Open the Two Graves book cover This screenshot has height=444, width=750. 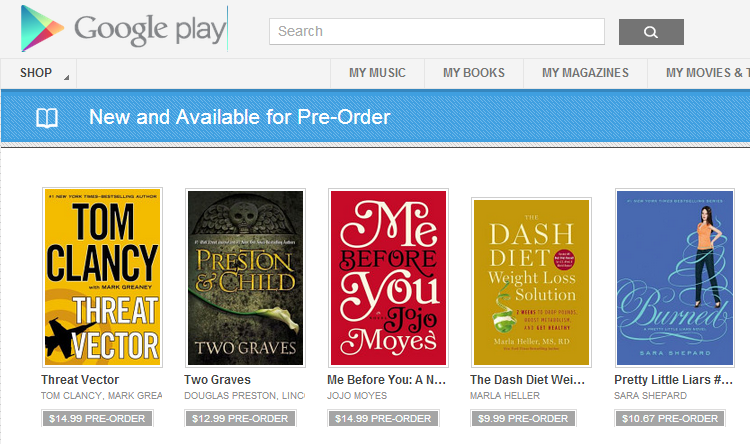click(245, 277)
